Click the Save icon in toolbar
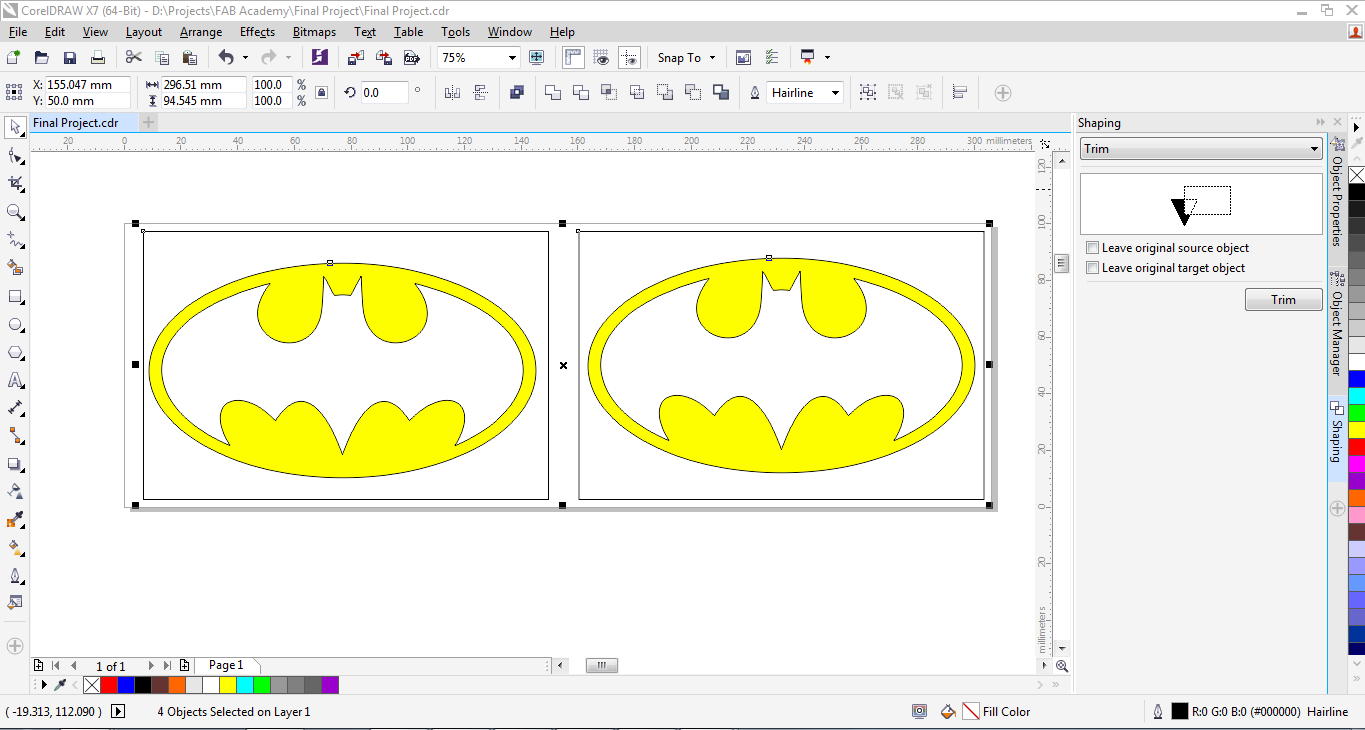1365x730 pixels. pos(69,58)
